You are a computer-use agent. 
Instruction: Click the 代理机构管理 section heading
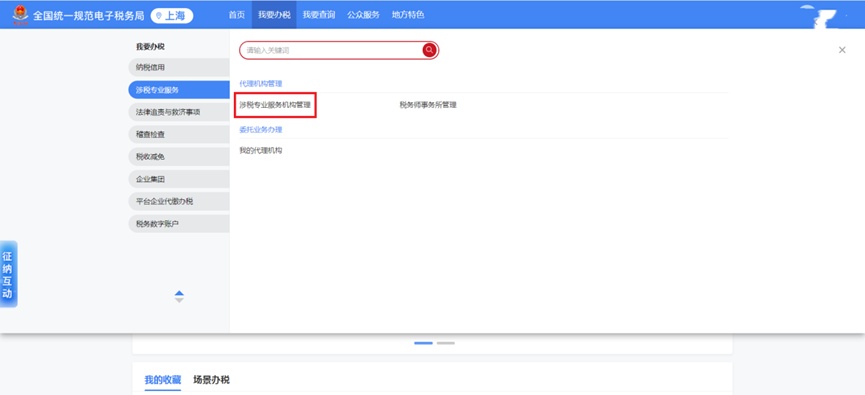point(261,84)
